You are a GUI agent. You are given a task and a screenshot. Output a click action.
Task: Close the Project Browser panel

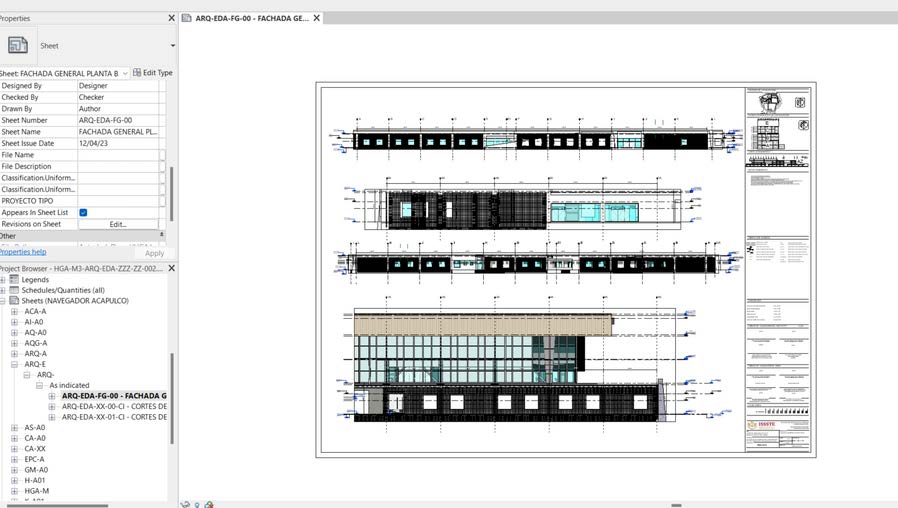pos(171,268)
